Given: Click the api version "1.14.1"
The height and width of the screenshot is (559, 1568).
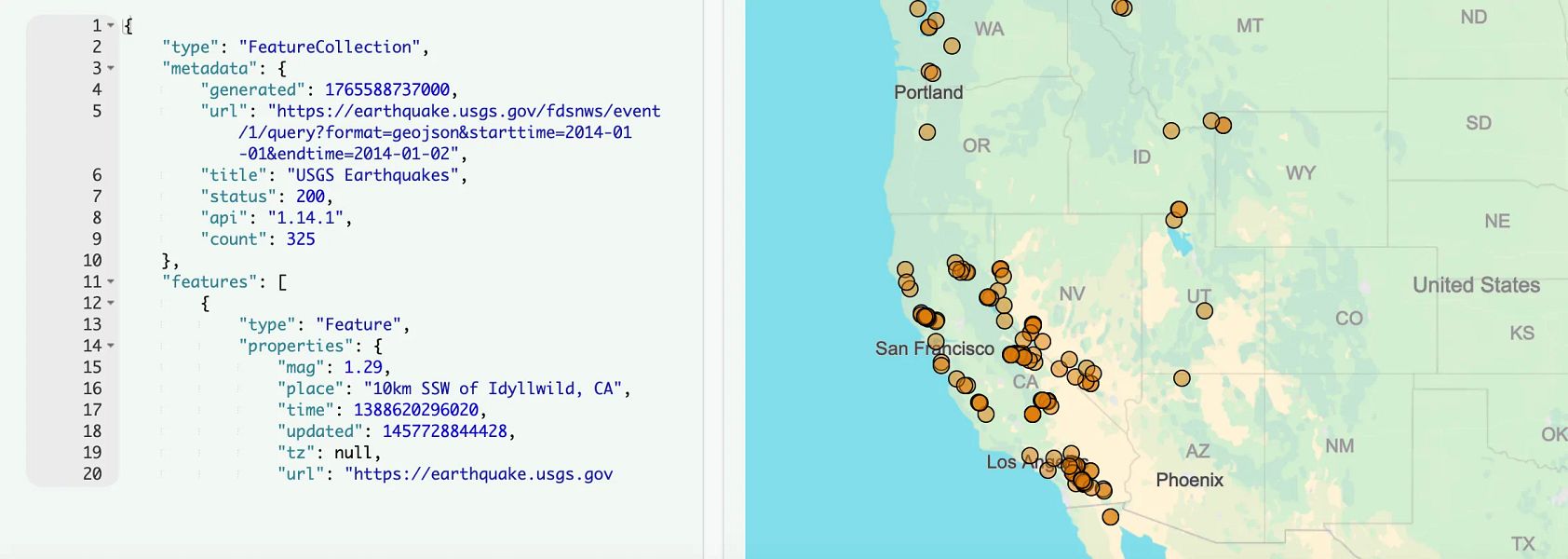Looking at the screenshot, I should point(305,218).
